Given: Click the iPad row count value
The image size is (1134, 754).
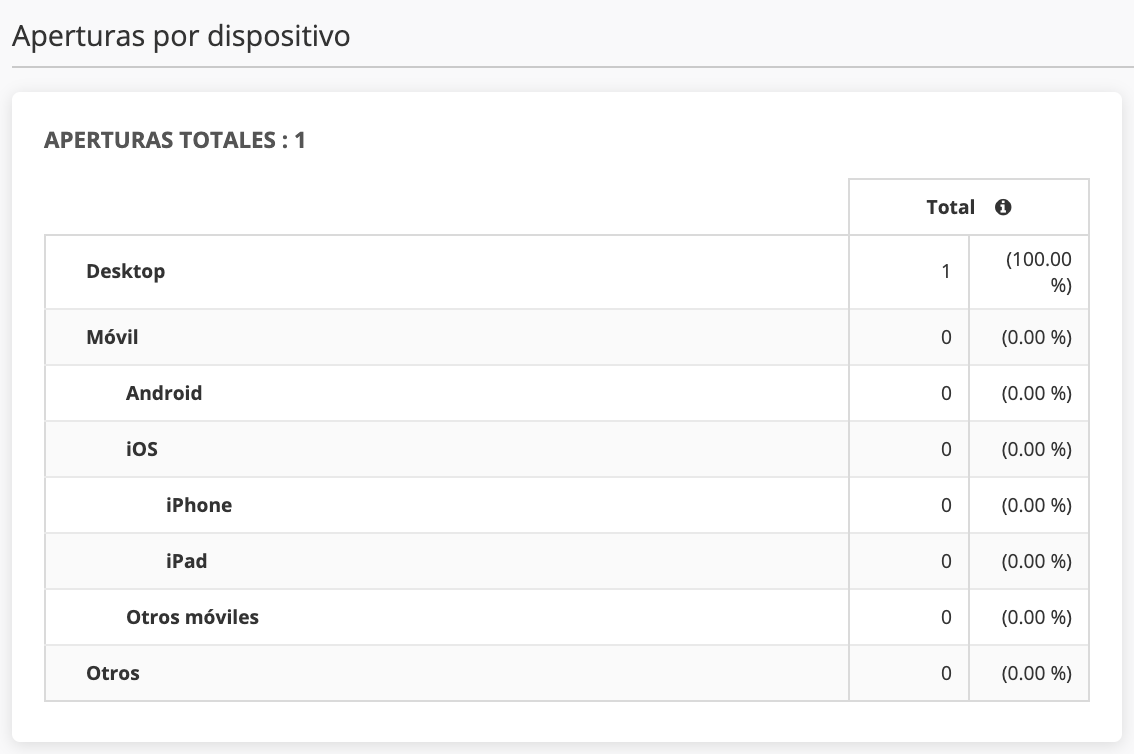Looking at the screenshot, I should click(946, 561).
